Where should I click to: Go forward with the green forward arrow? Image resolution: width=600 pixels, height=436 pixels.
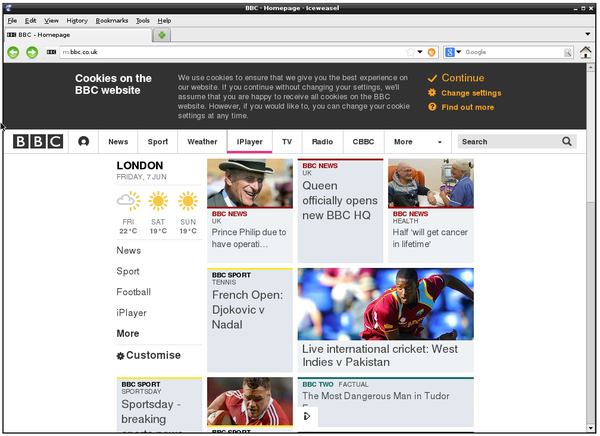pos(32,52)
